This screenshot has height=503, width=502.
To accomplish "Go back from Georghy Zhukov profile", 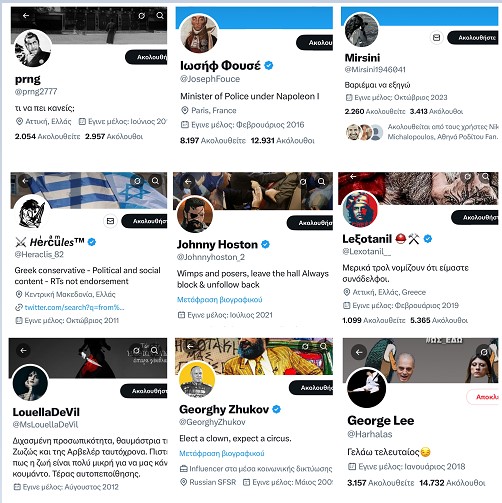I will click(190, 347).
